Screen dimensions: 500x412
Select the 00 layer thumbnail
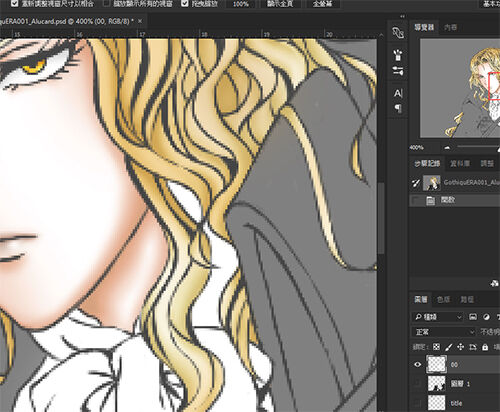(437, 364)
